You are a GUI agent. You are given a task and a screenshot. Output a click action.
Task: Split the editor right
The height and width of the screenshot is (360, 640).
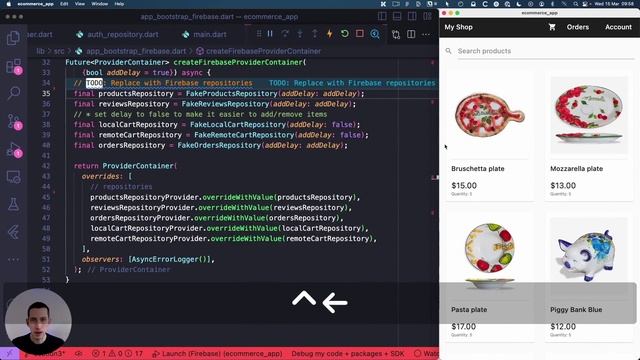click(x=411, y=34)
